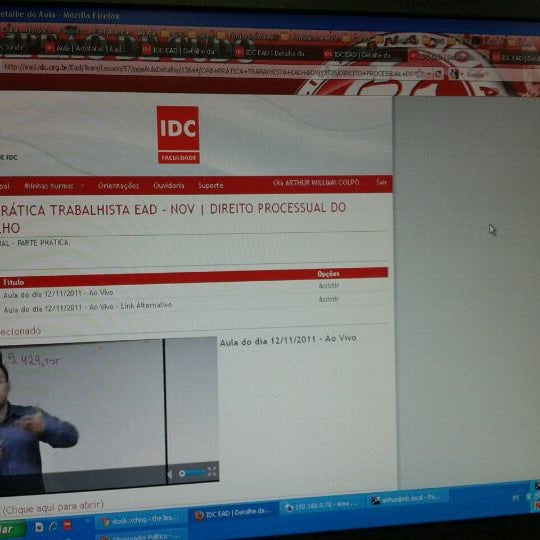Expand the Minhas turmas dropdown menu

point(54,186)
